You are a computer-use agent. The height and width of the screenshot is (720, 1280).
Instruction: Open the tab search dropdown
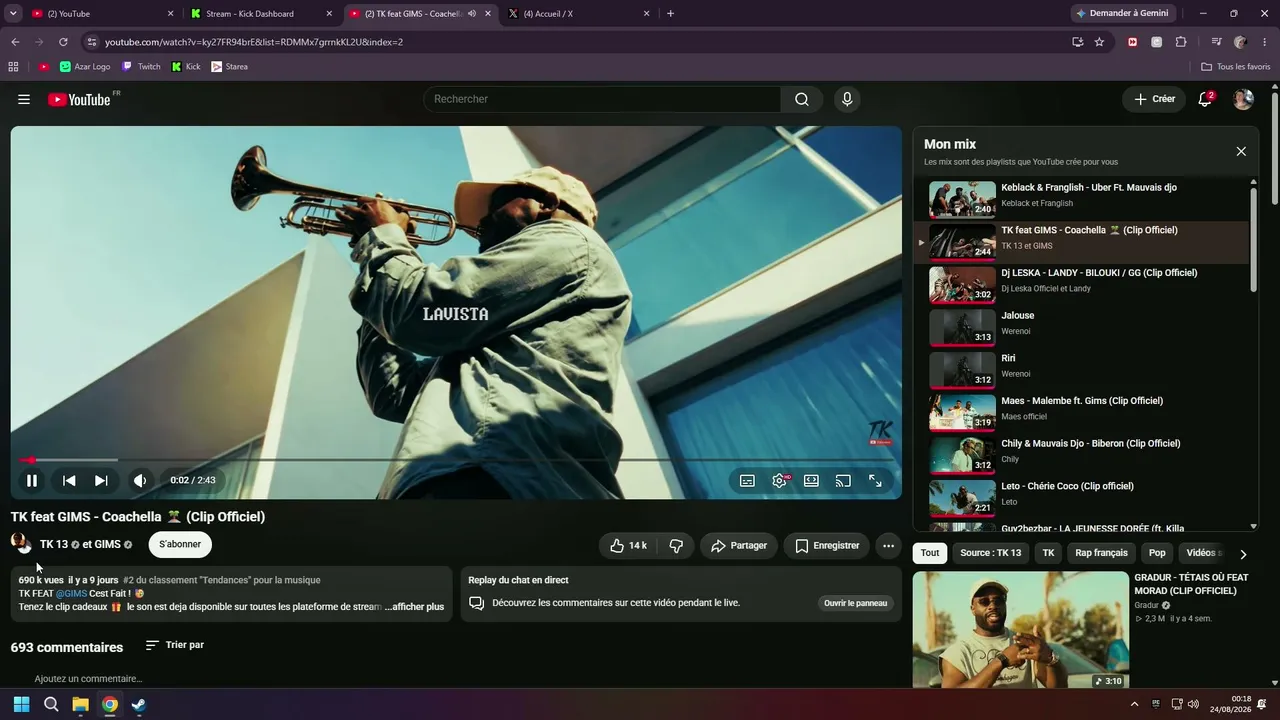coord(13,14)
